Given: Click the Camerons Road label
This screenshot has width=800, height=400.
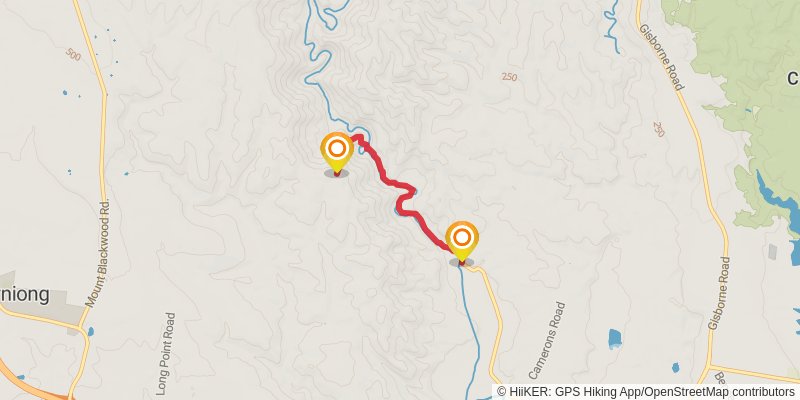Looking at the screenshot, I should (x=547, y=340).
